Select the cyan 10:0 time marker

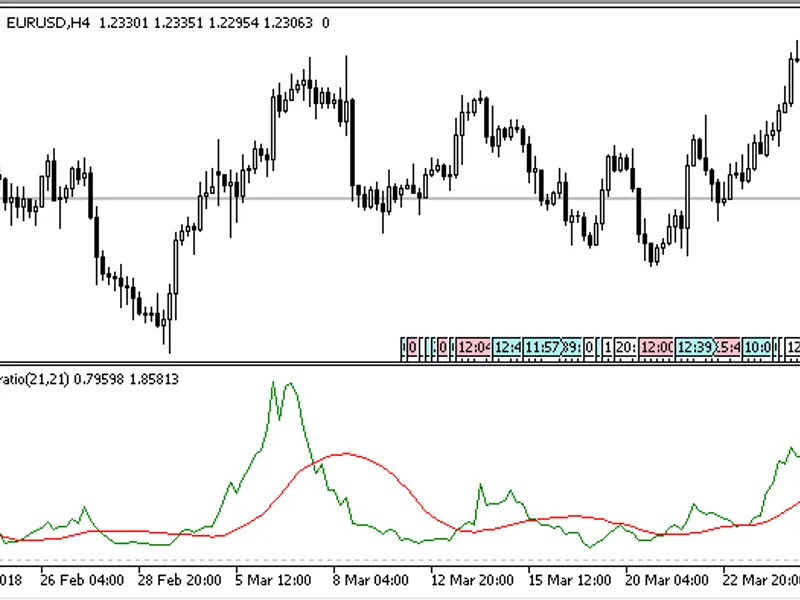click(757, 347)
